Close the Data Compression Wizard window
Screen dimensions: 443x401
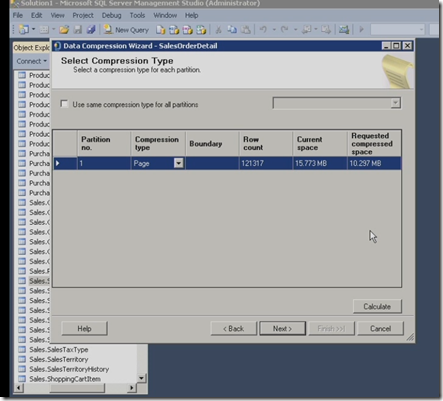point(407,46)
